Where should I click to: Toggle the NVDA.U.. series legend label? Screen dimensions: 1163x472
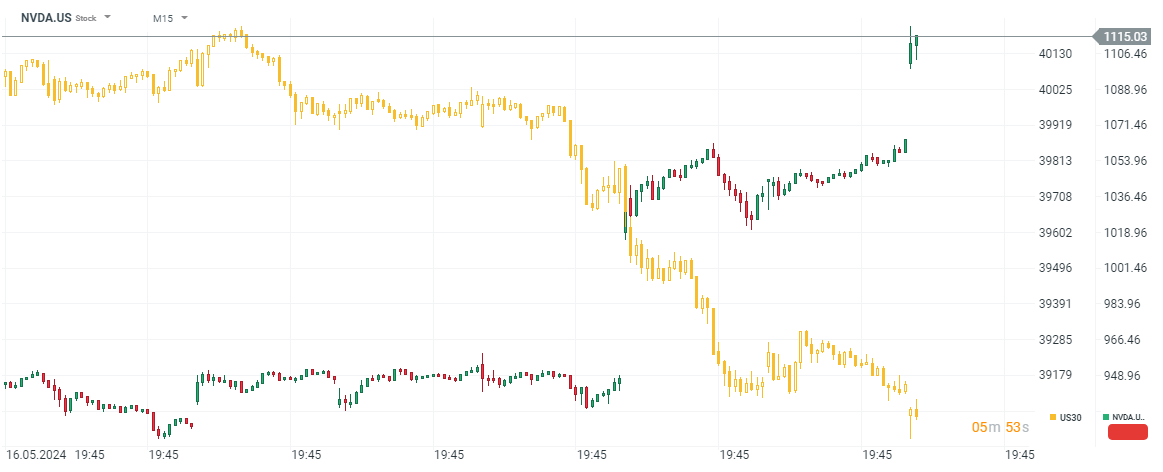coord(1129,416)
